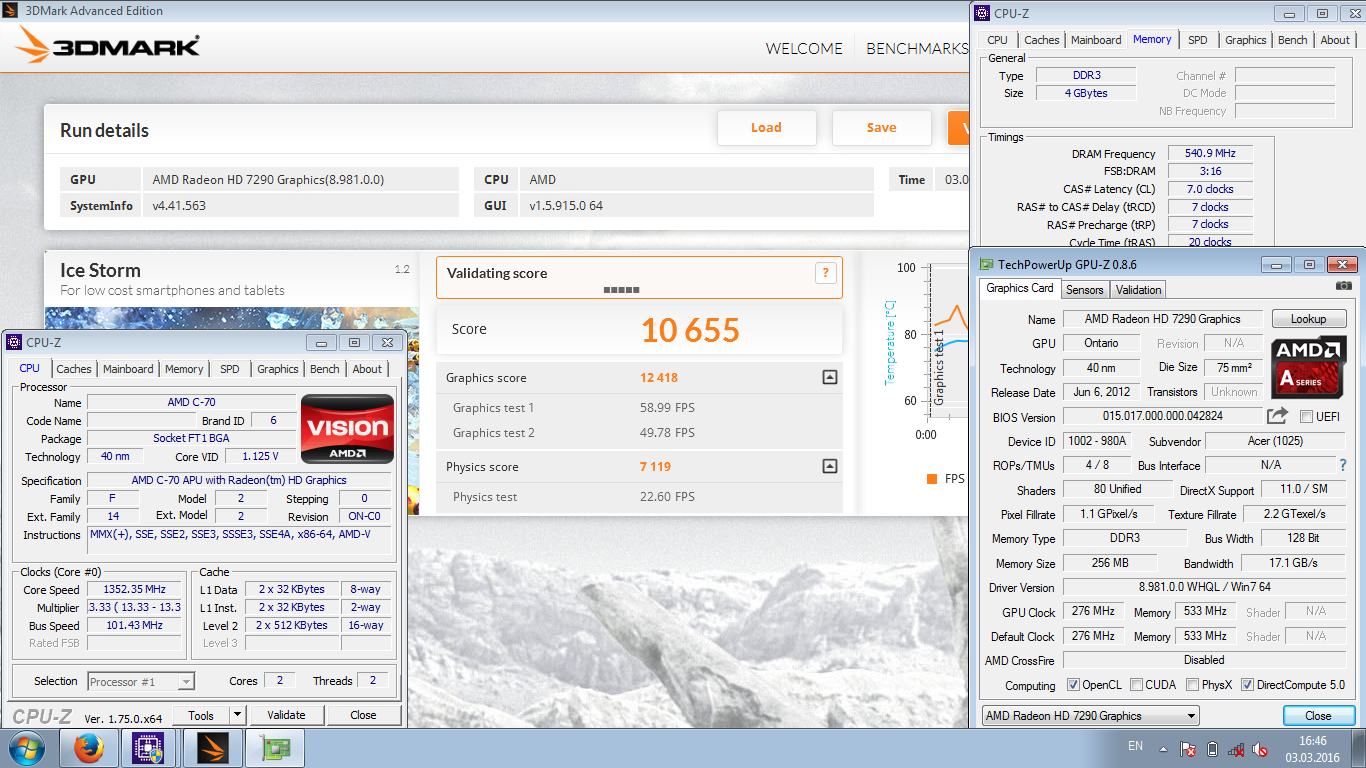Collapse the Physics score section
This screenshot has height=768, width=1366.
click(829, 466)
